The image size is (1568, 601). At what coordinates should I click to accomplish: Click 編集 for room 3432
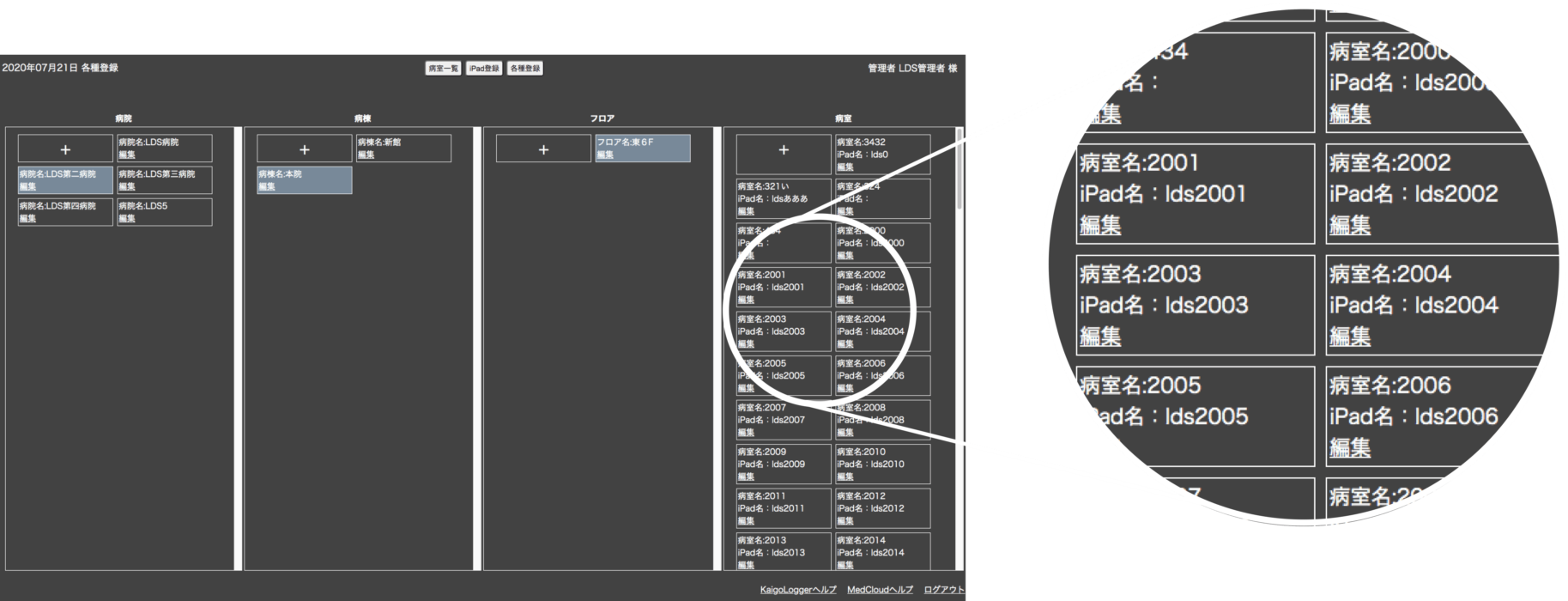845,167
